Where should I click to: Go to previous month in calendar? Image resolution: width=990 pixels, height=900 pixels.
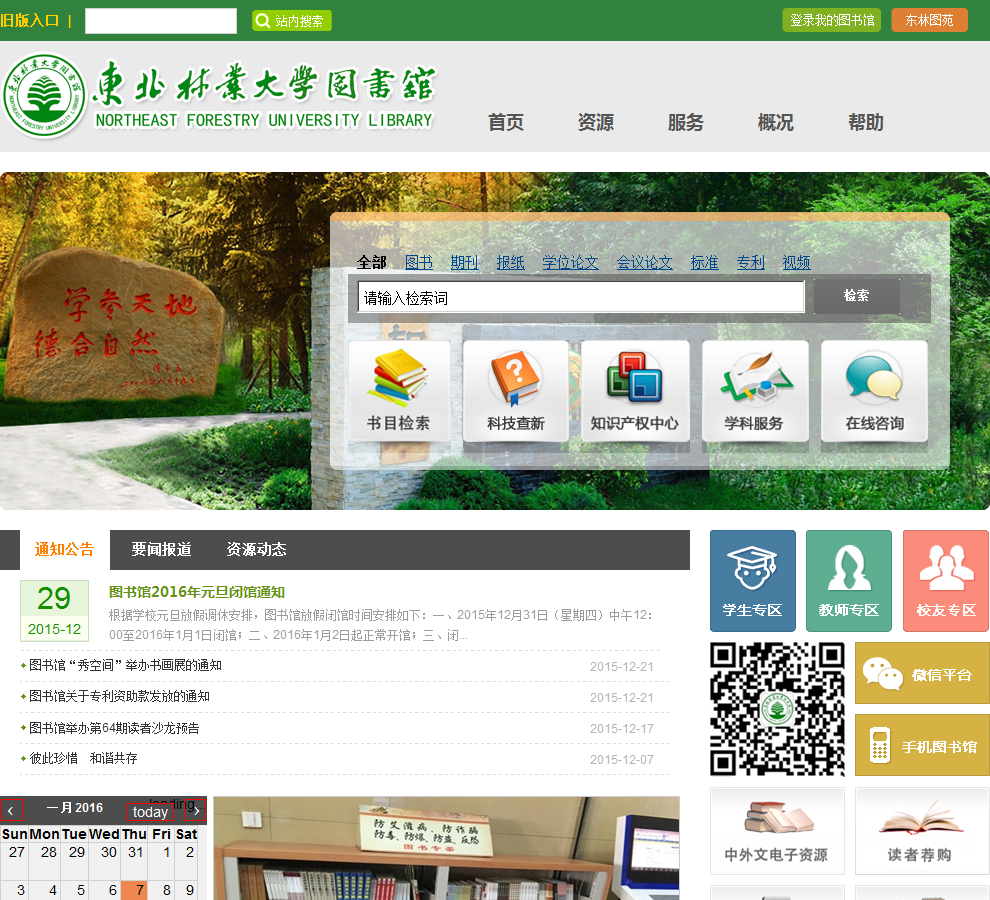click(11, 810)
